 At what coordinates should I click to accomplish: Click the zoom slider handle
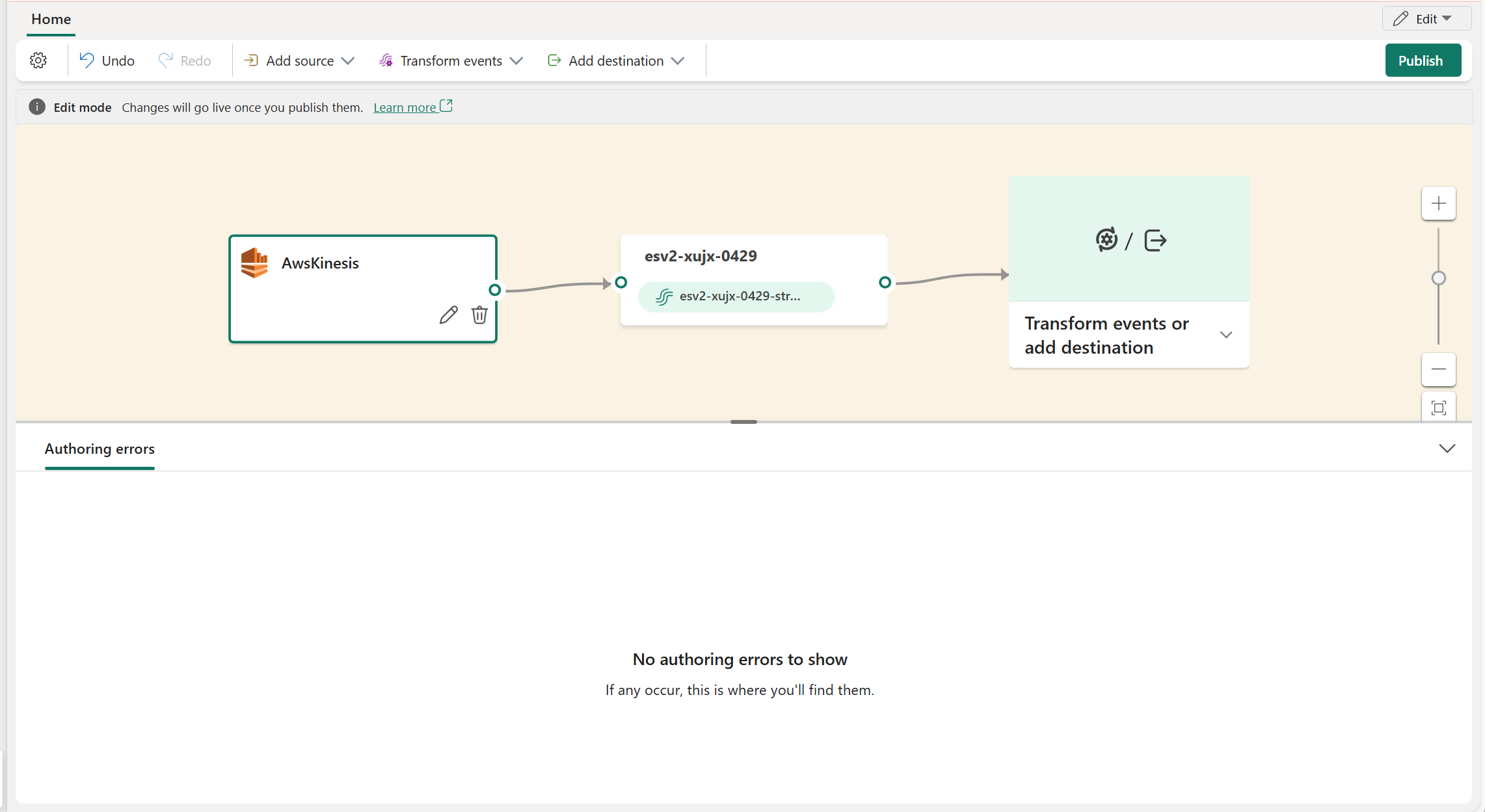coord(1438,278)
